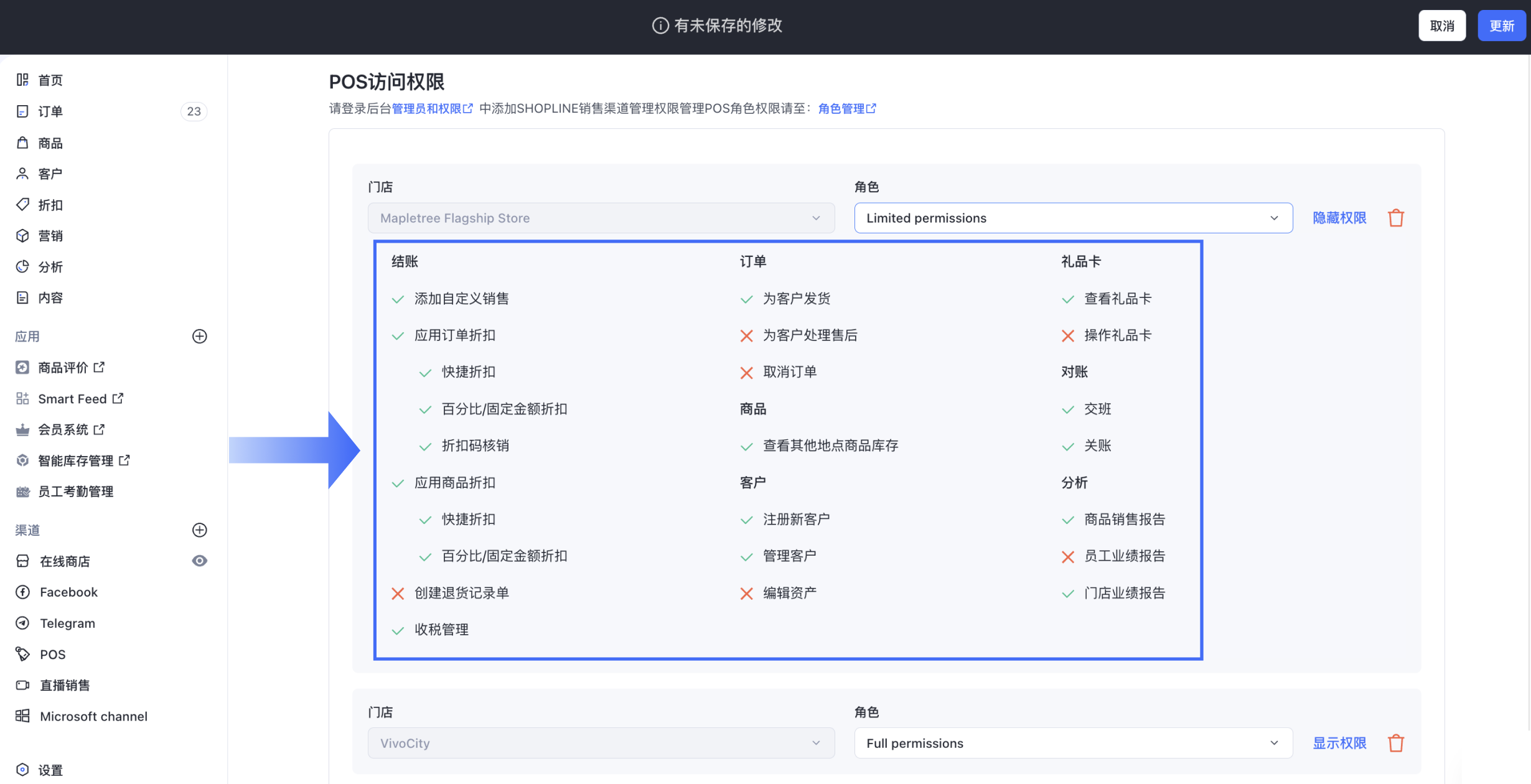
Task: Add a new app with plus icon
Action: point(199,337)
